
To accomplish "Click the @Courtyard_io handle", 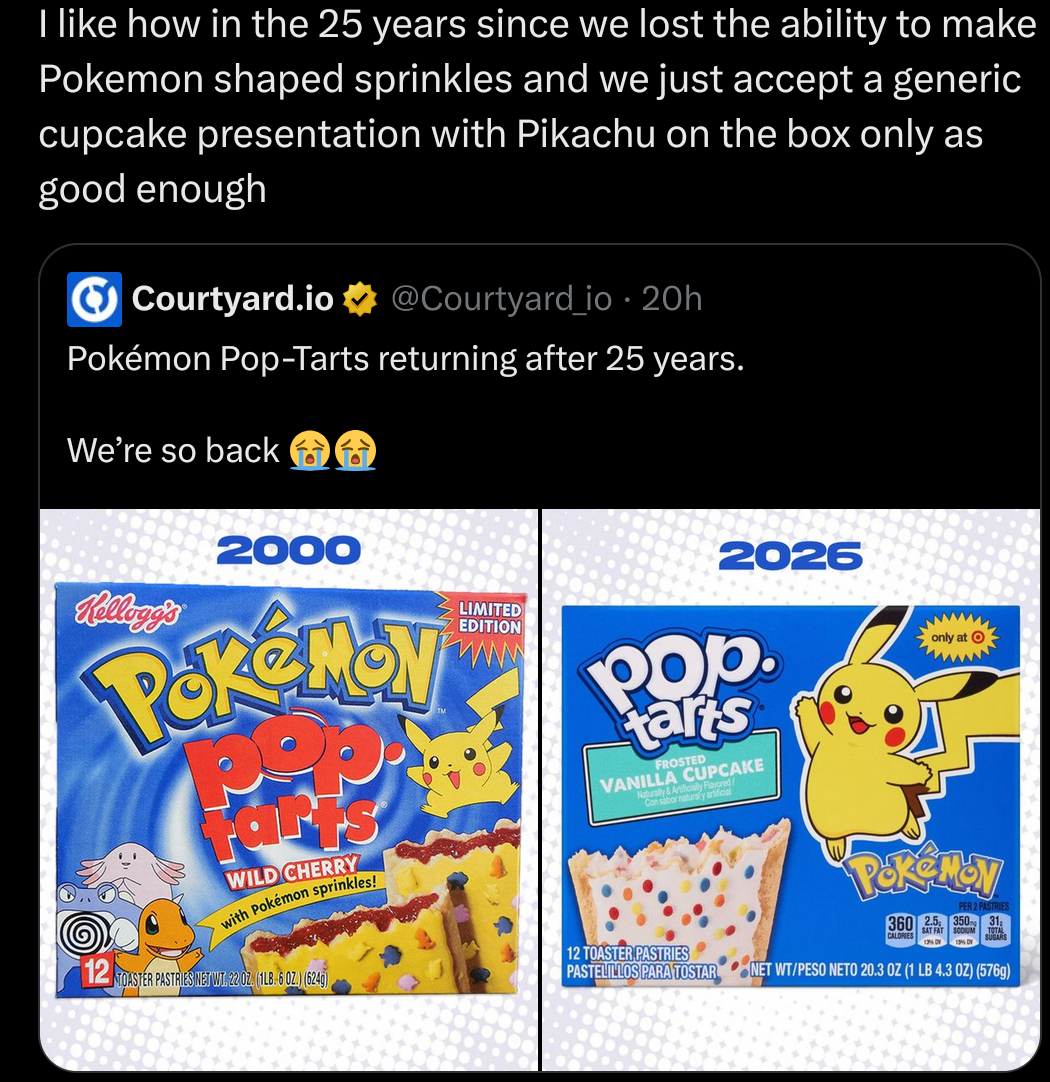I will pos(500,299).
